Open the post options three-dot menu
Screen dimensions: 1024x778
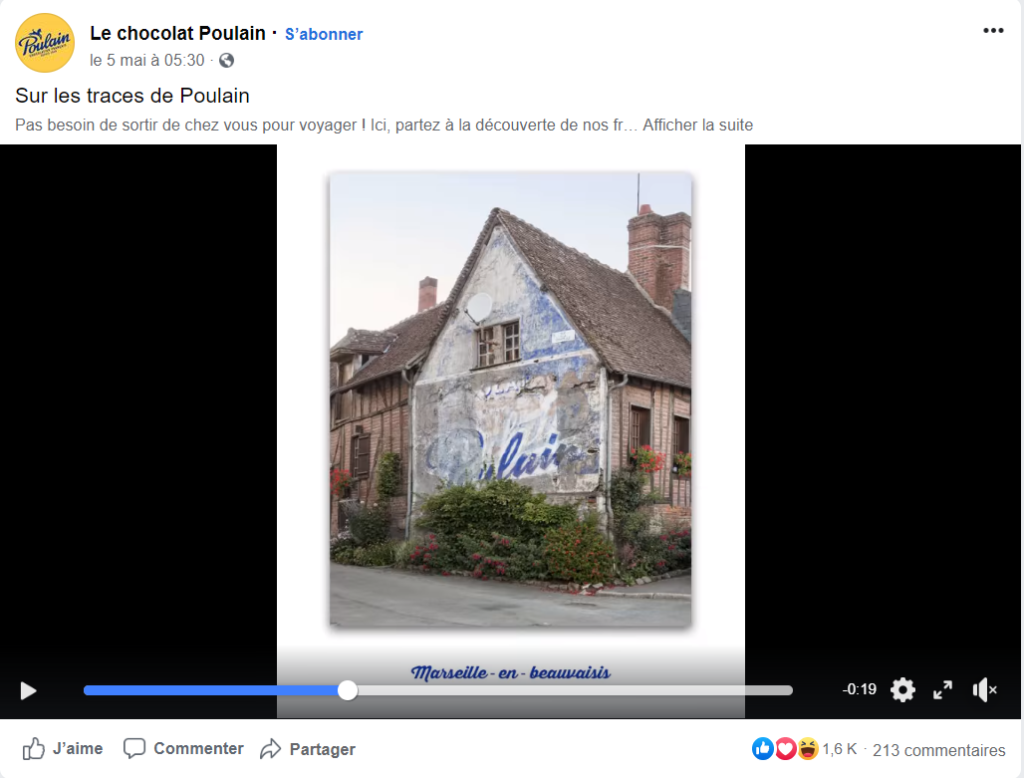pyautogui.click(x=993, y=31)
